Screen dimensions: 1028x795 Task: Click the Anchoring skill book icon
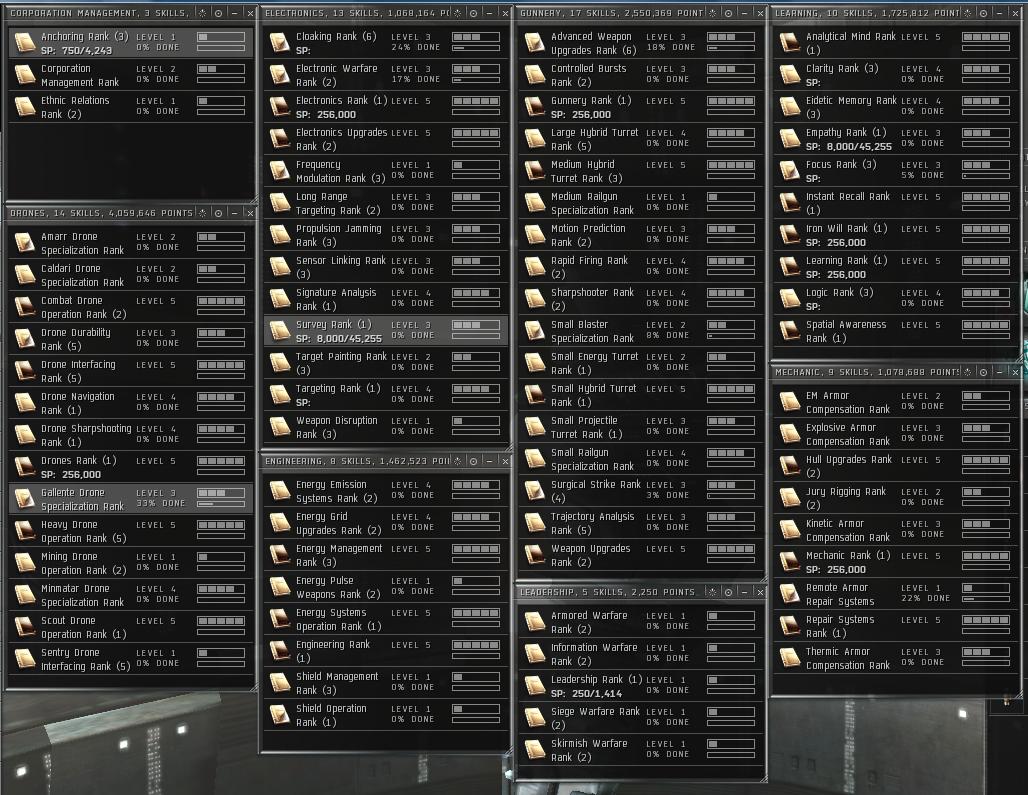pos(25,43)
